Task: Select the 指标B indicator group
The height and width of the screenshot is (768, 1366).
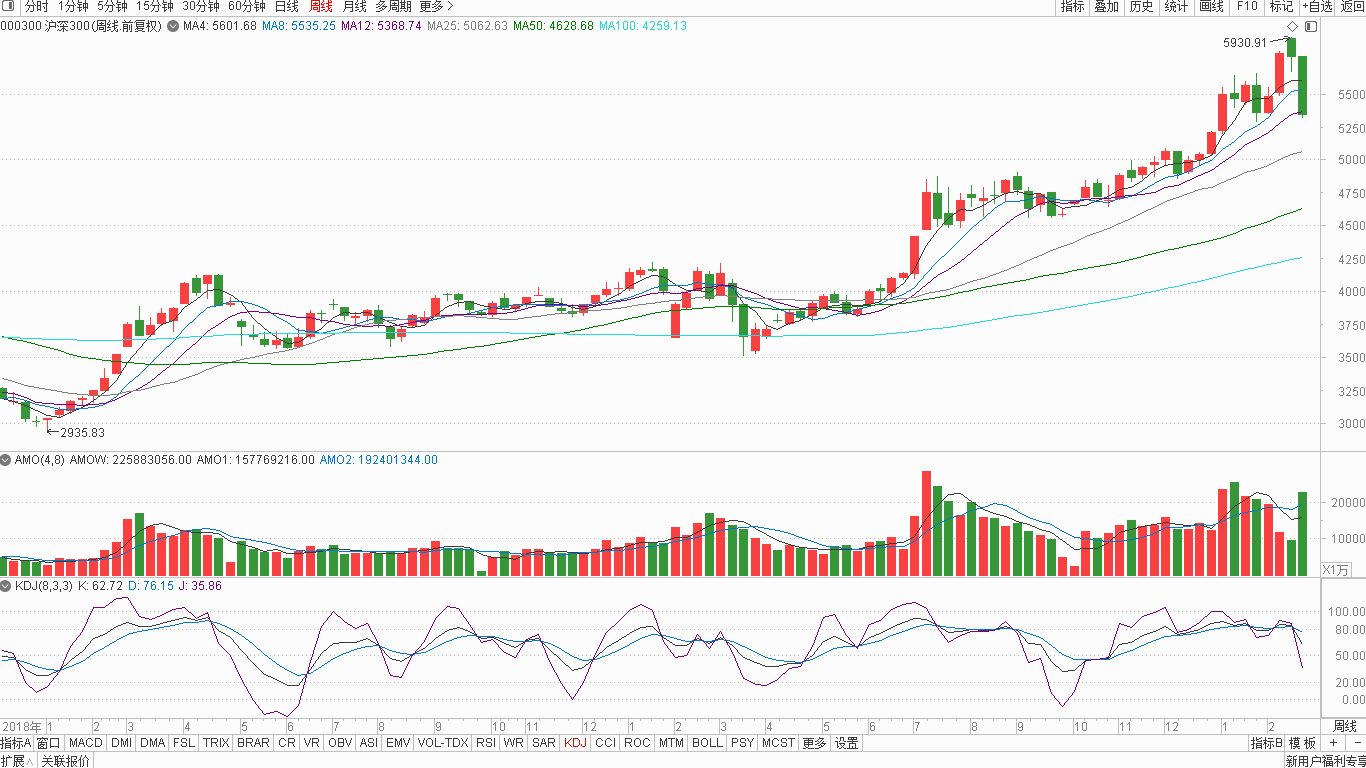Action: 1267,743
